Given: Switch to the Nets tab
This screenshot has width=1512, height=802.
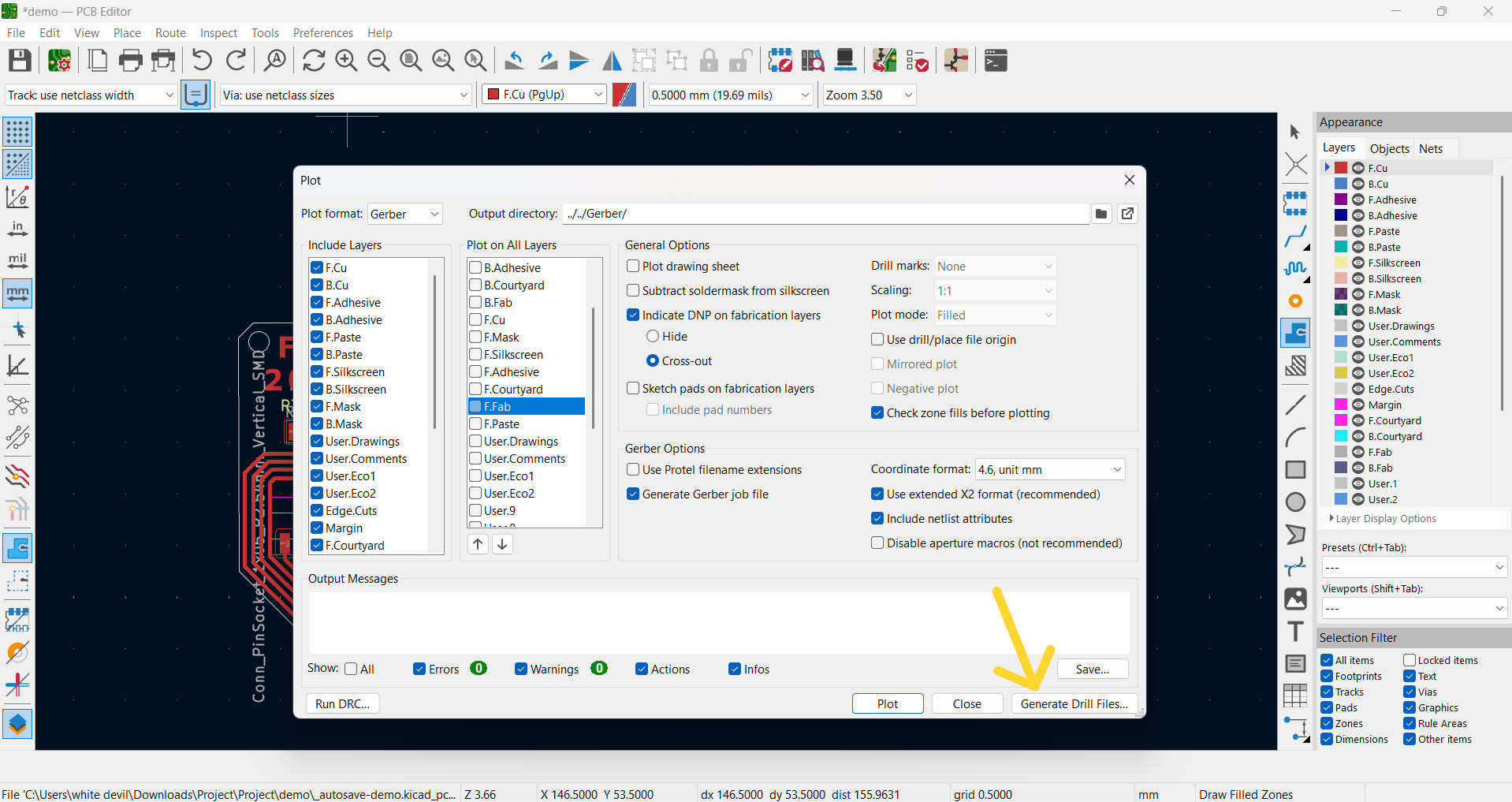Looking at the screenshot, I should tap(1431, 148).
